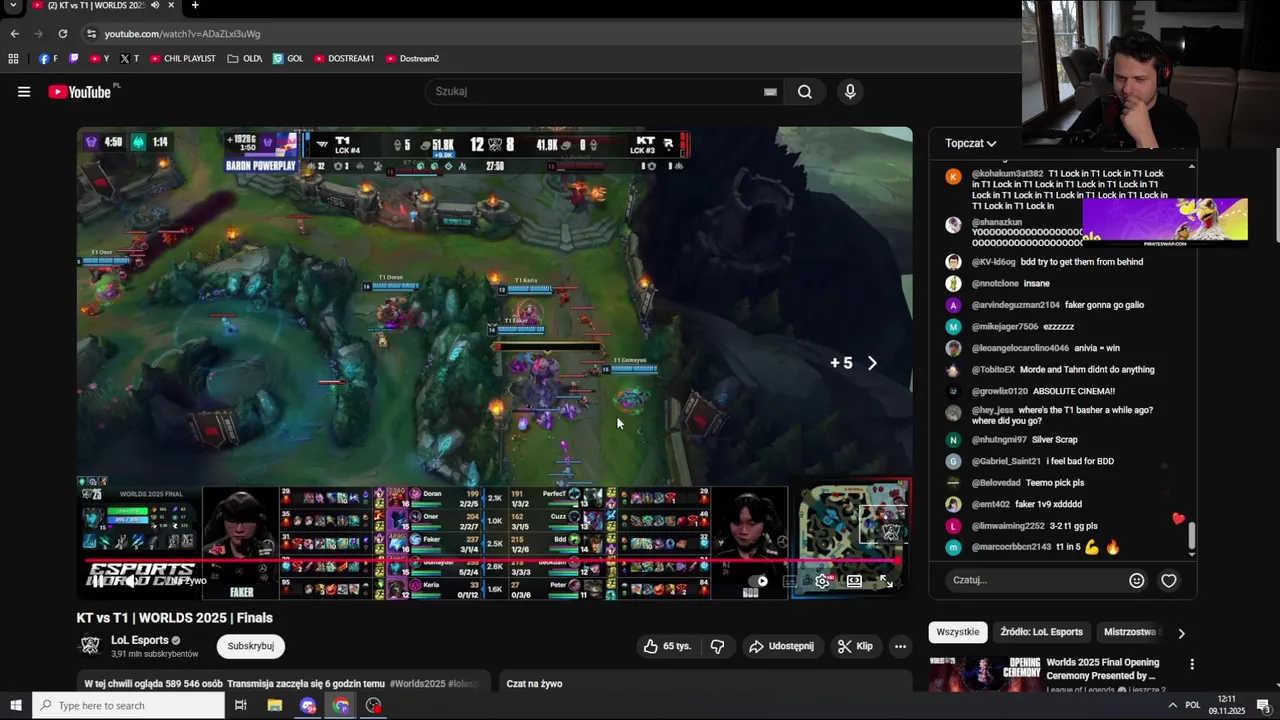The width and height of the screenshot is (1280, 720).
Task: Click the #Worlds2025 hashtag link
Action: [417, 684]
